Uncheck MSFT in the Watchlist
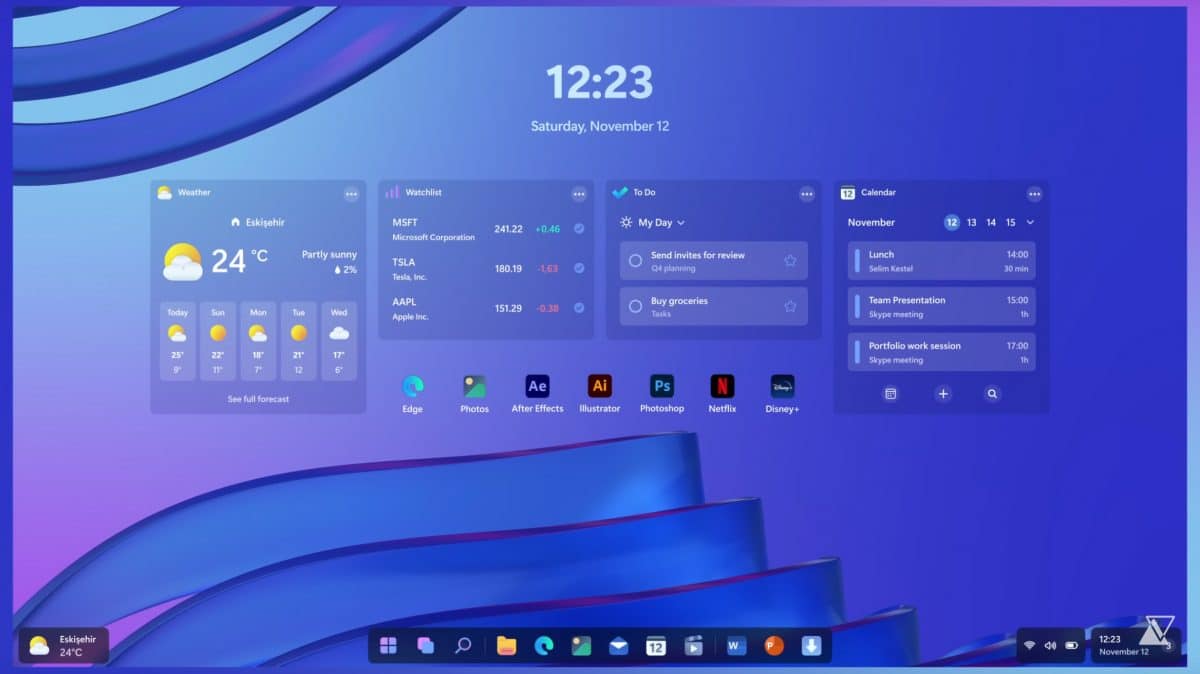The height and width of the screenshot is (674, 1200). (579, 228)
